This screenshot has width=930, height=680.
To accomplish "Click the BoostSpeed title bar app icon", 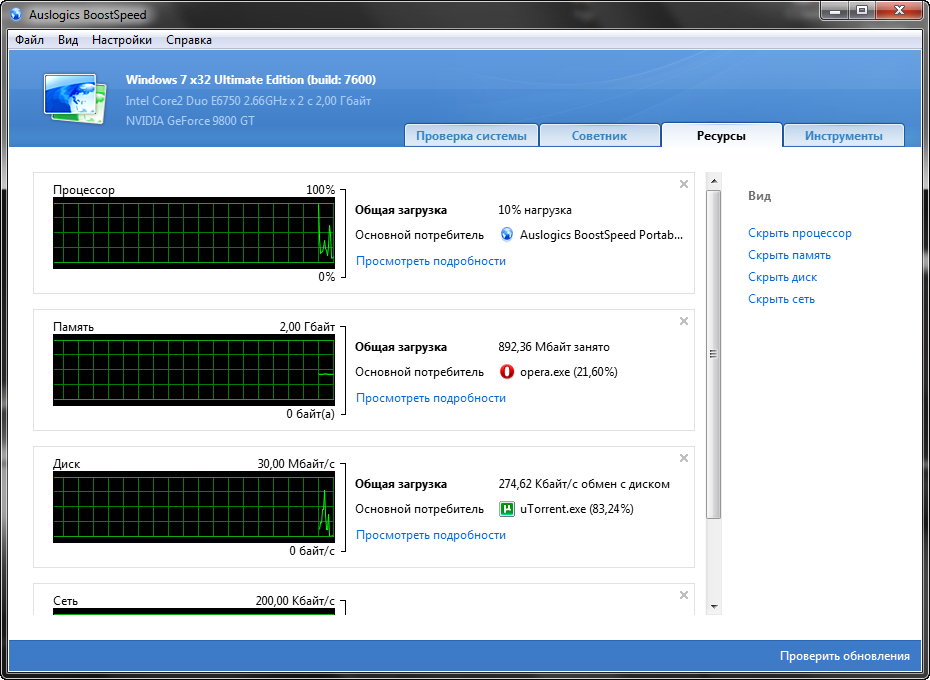I will 16,14.
